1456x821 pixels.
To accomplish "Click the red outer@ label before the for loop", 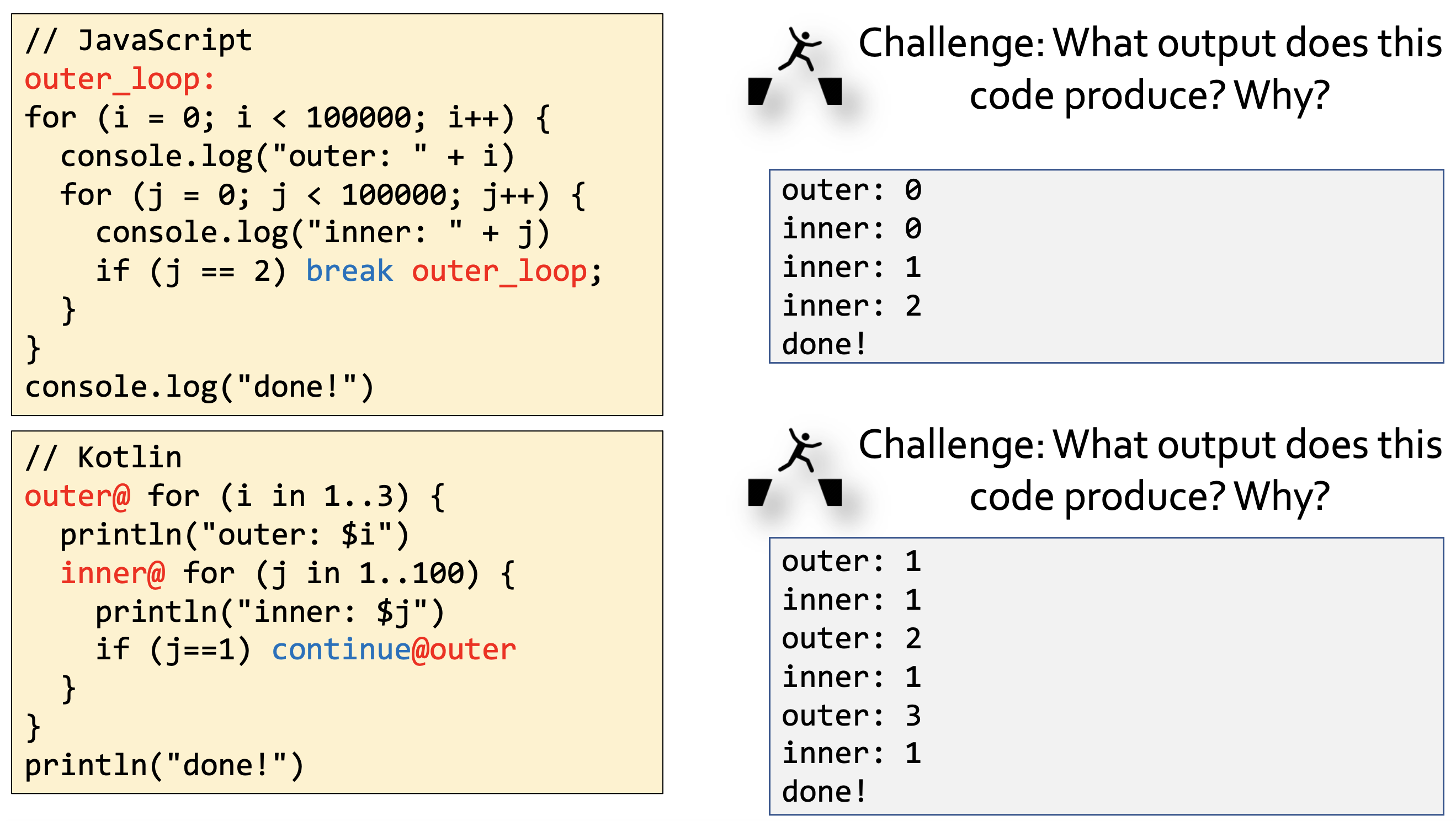I will coord(78,497).
